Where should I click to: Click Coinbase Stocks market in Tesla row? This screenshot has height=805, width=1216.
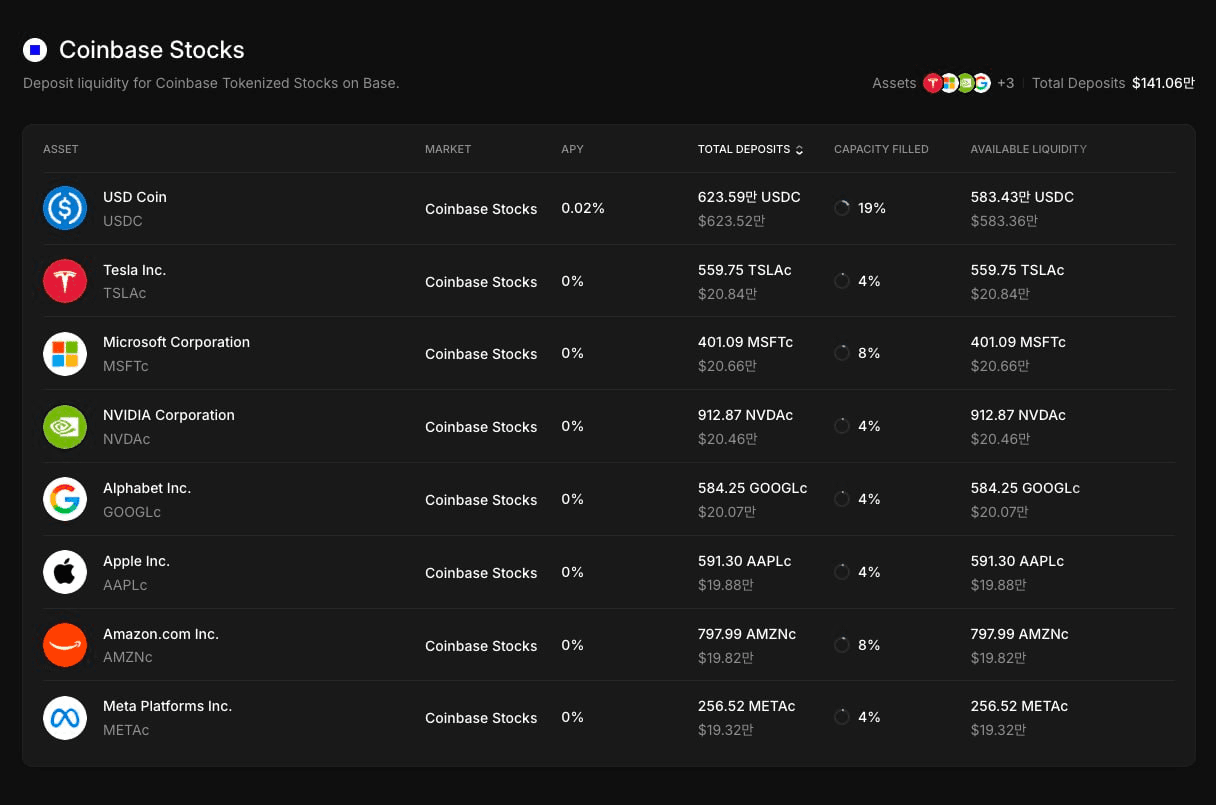point(481,282)
